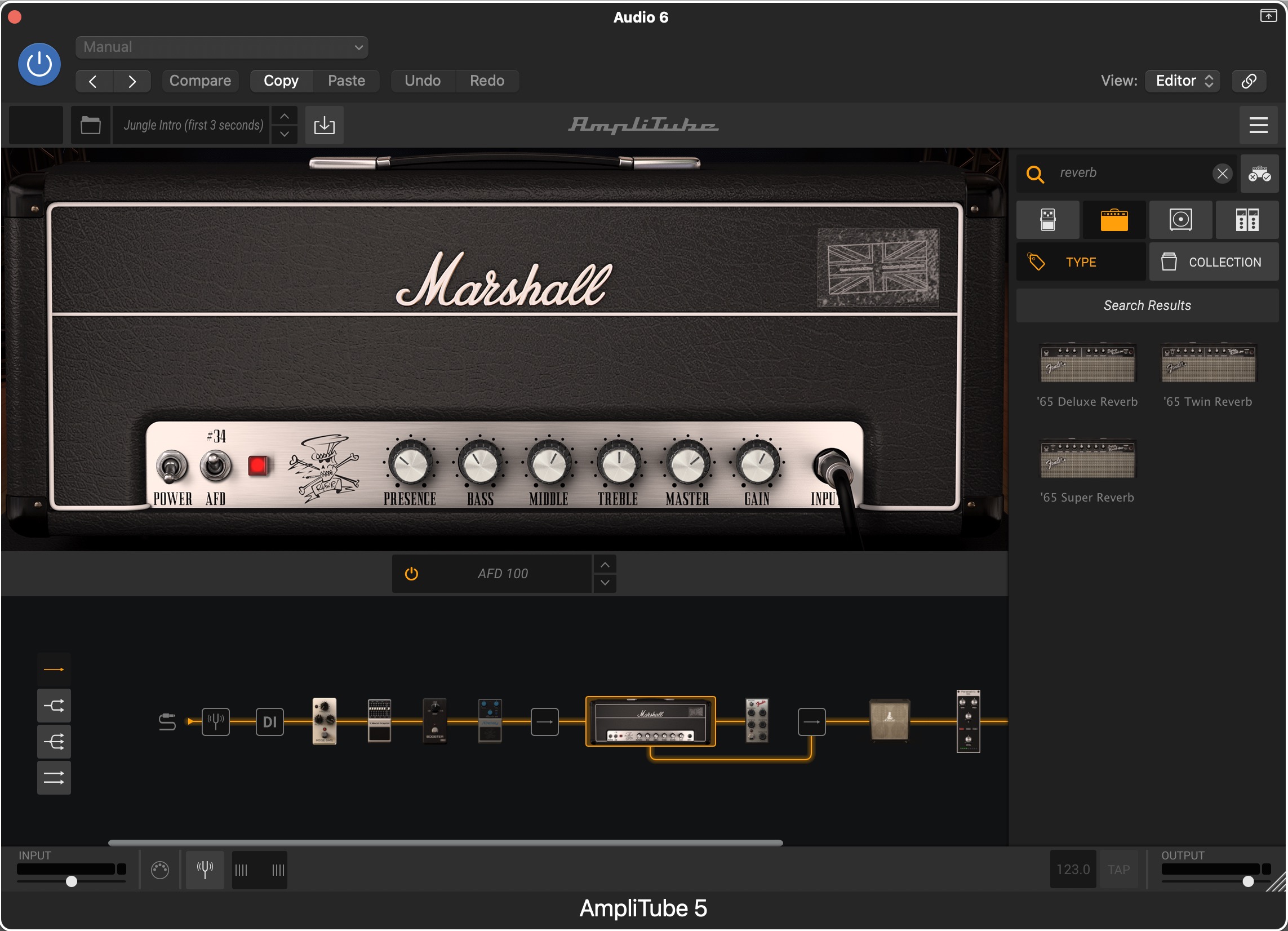Toggle the plugin bypass power button
Viewport: 1288px width, 931px height.
point(39,64)
